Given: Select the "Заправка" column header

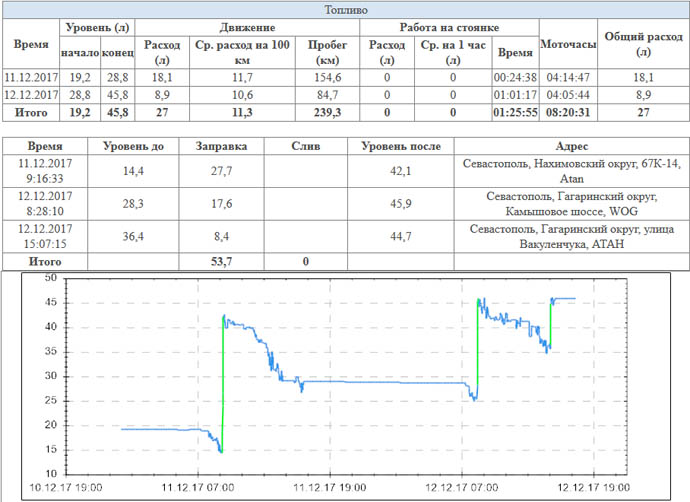Looking at the screenshot, I should click(214, 146).
